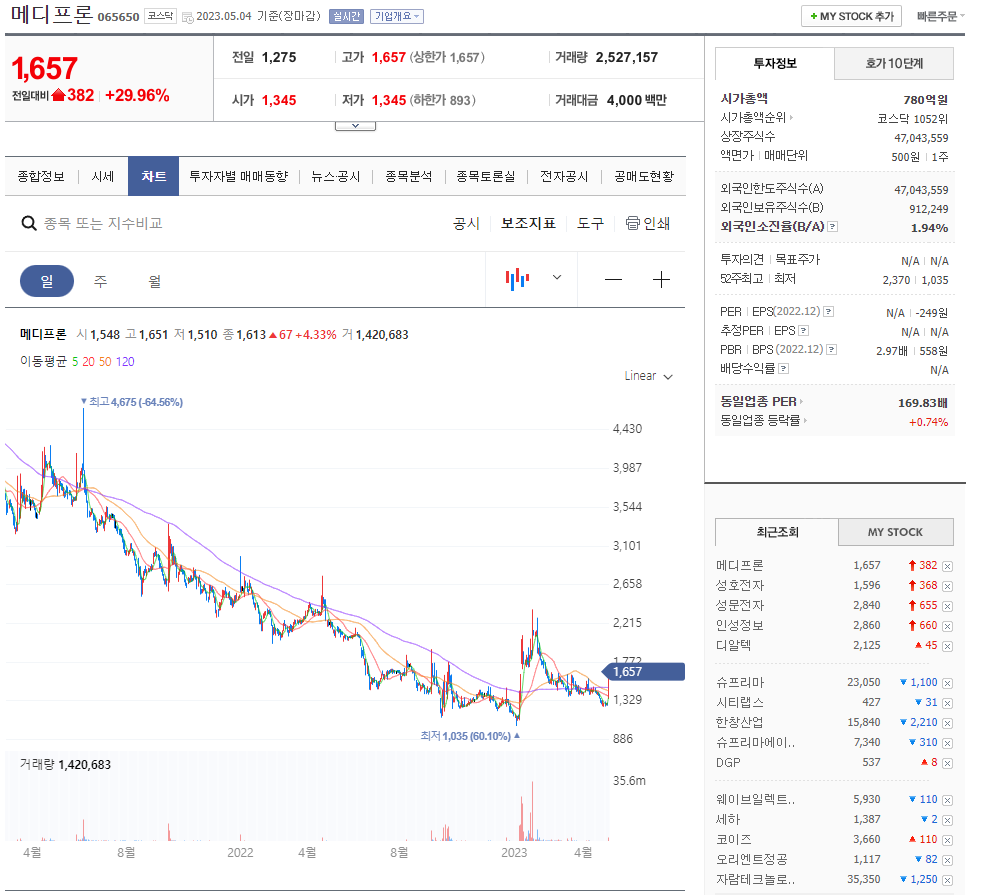Click help icon next to 배당수익률
This screenshot has height=895, width=982.
click(x=783, y=369)
